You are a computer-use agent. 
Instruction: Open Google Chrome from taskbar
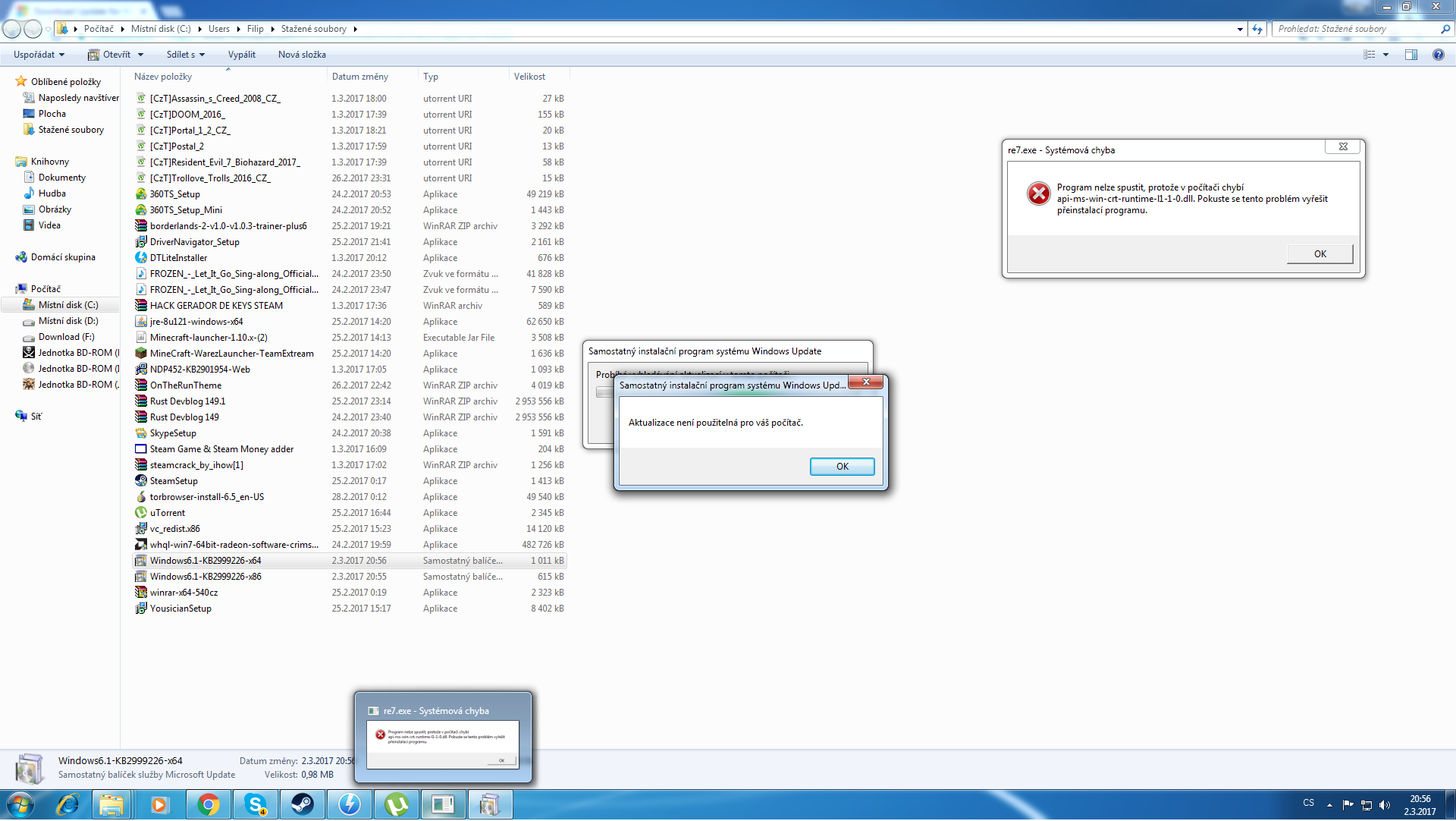[x=208, y=804]
